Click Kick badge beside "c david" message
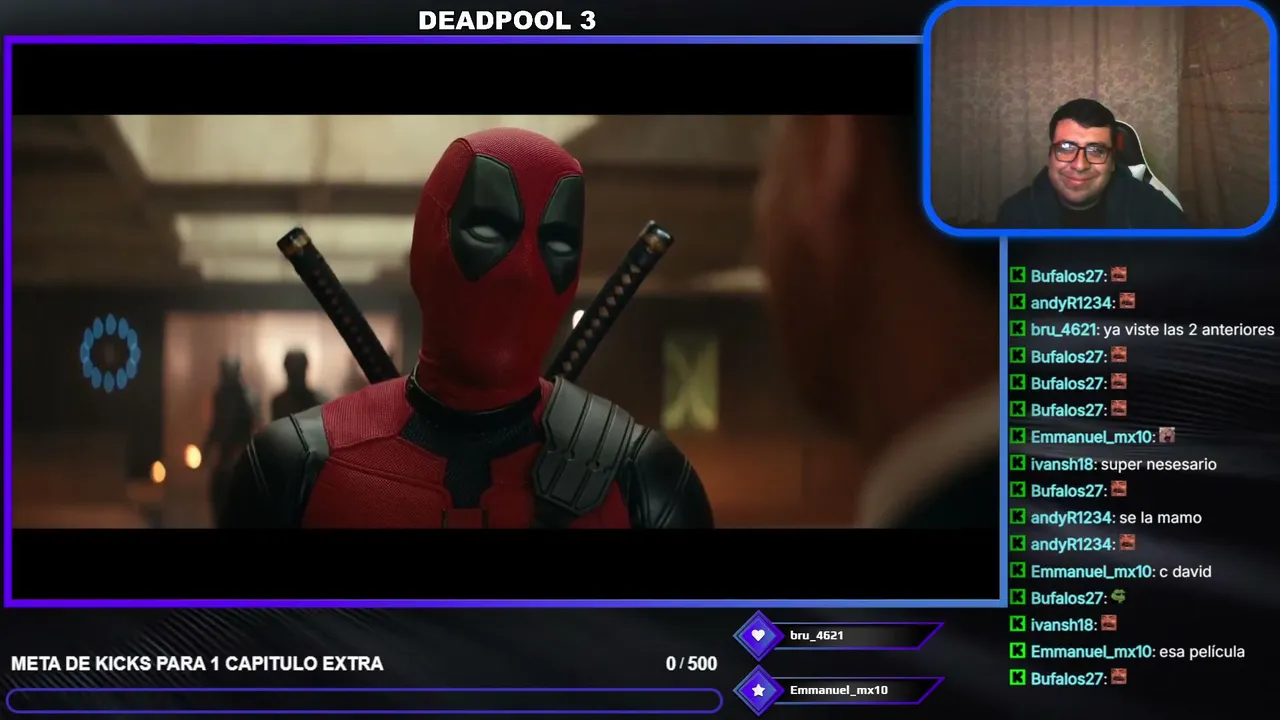The width and height of the screenshot is (1280, 720). (1017, 571)
